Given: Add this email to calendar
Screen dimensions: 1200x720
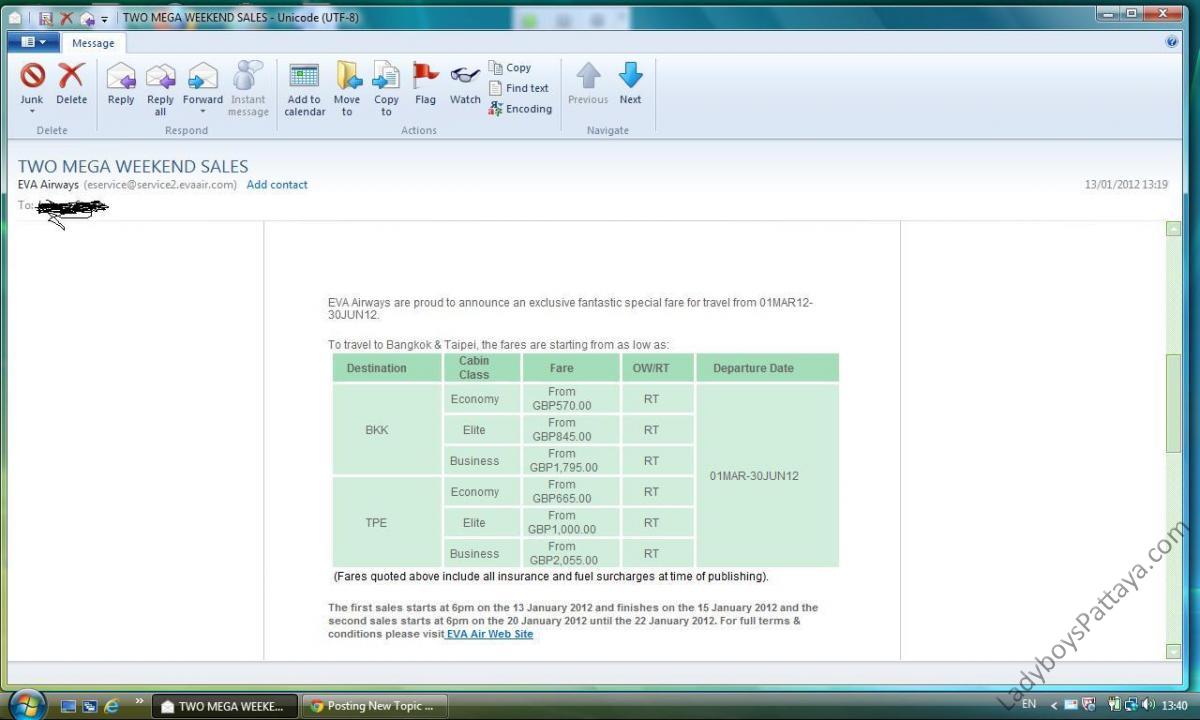Looking at the screenshot, I should pyautogui.click(x=304, y=89).
